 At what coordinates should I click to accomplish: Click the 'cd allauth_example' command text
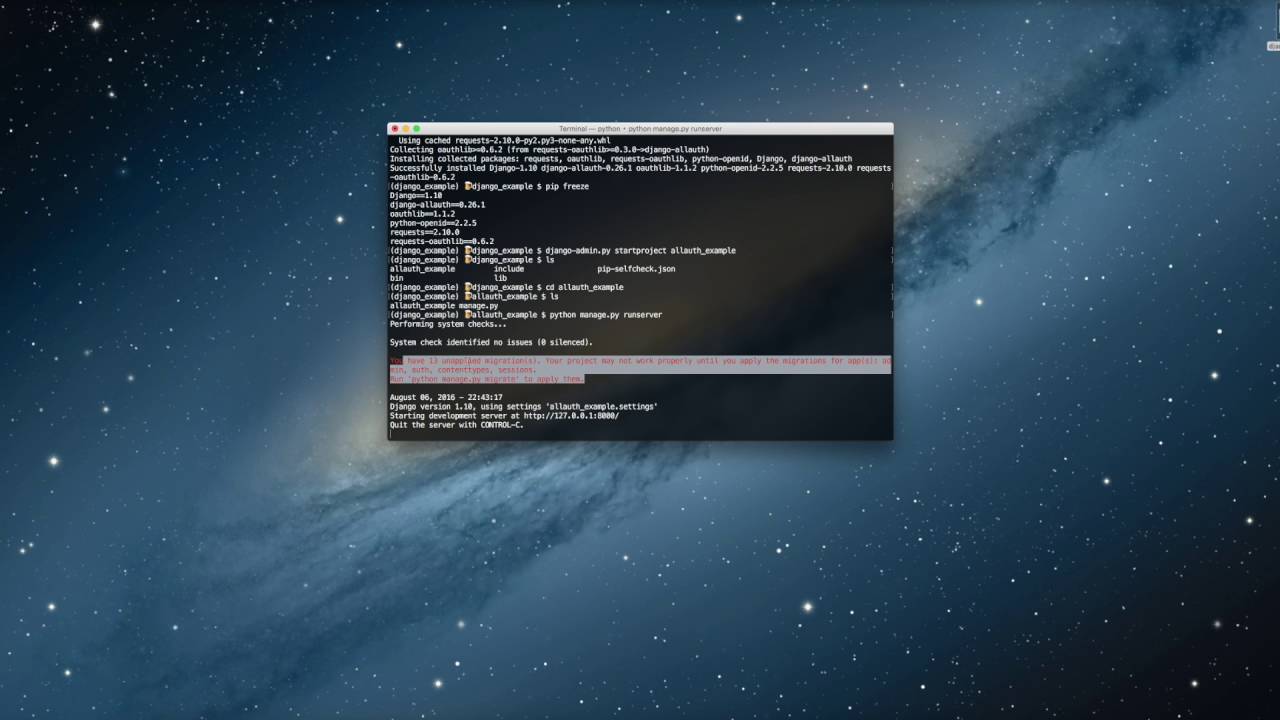click(x=584, y=287)
